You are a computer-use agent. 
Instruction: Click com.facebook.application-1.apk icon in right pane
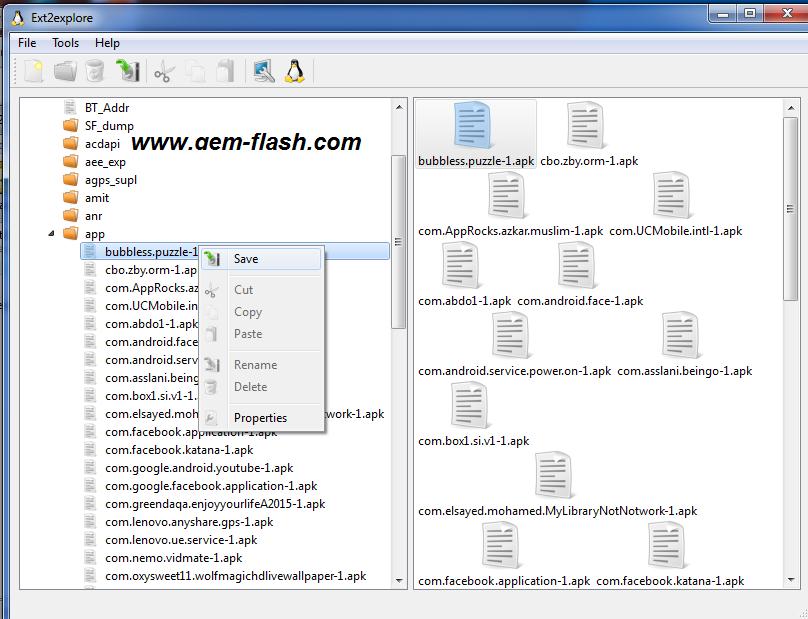tap(501, 546)
